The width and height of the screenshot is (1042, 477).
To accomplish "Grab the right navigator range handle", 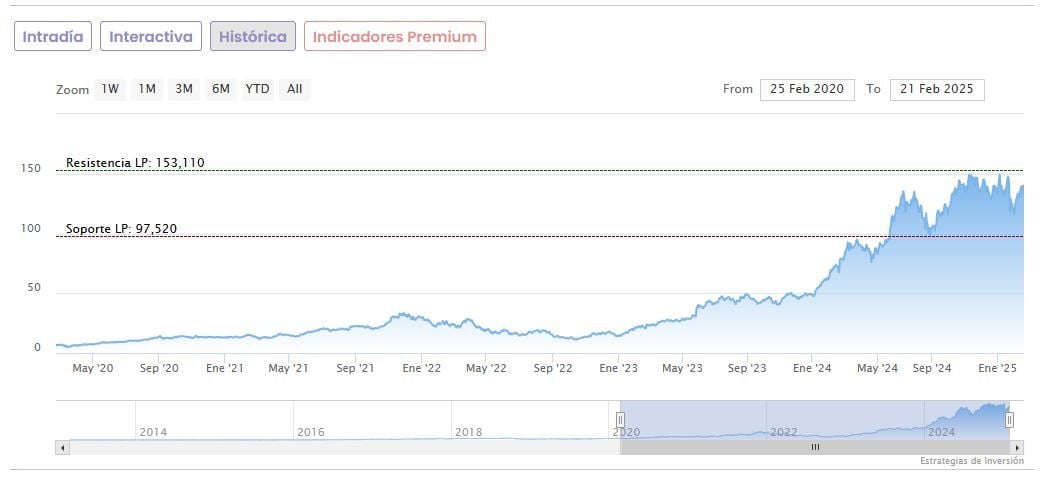I will (x=1009, y=420).
